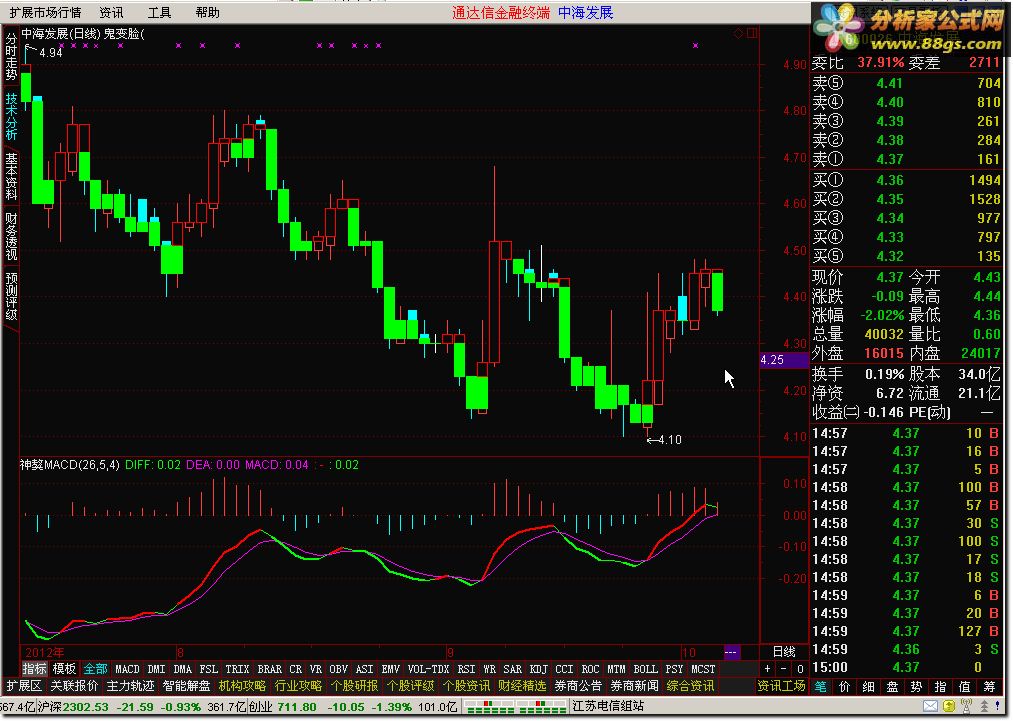Click the antenna signal icon in status bar
The width and height of the screenshot is (1013, 721).
(966, 706)
